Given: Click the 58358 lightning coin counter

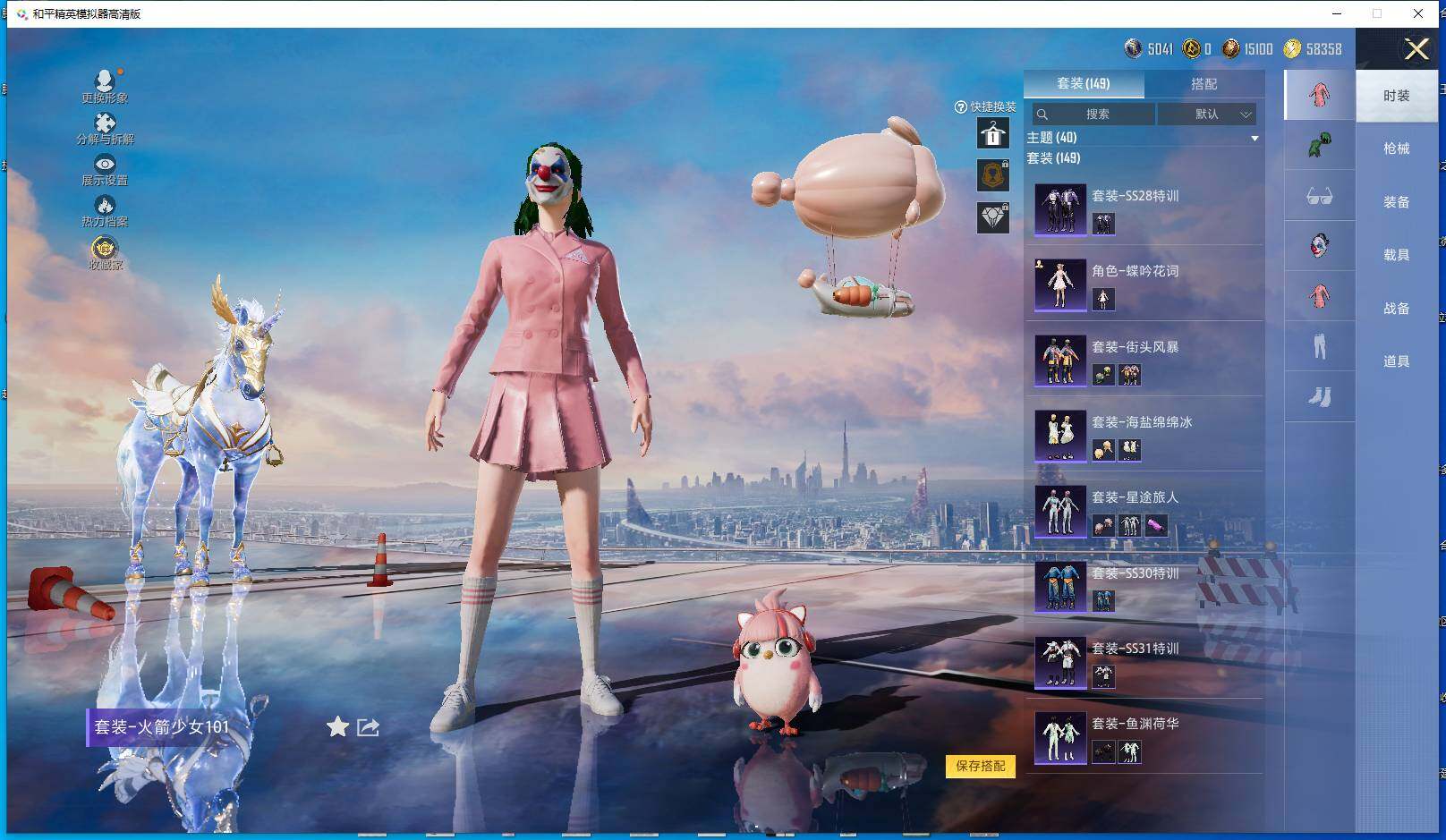Looking at the screenshot, I should 1313,48.
